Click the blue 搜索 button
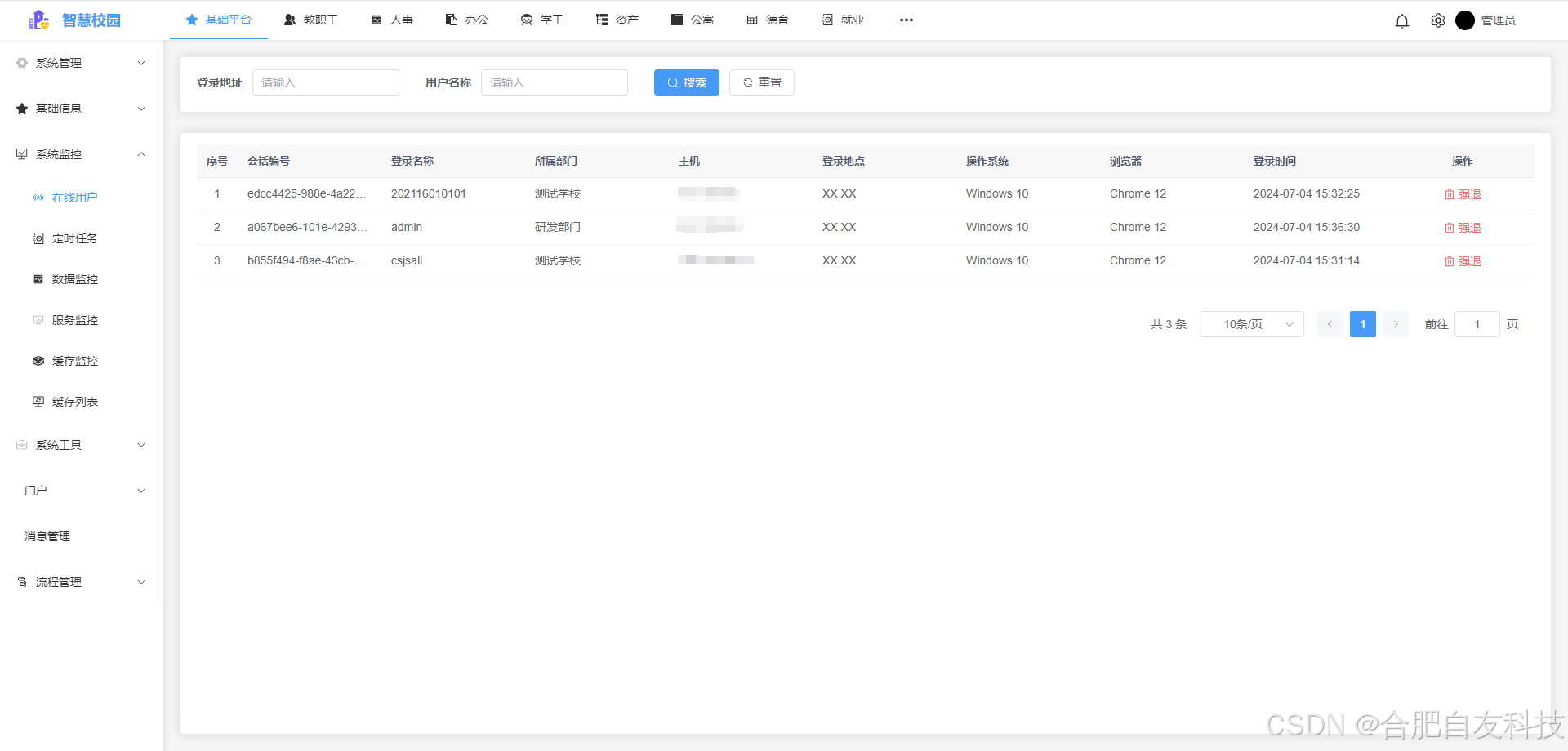 point(686,82)
